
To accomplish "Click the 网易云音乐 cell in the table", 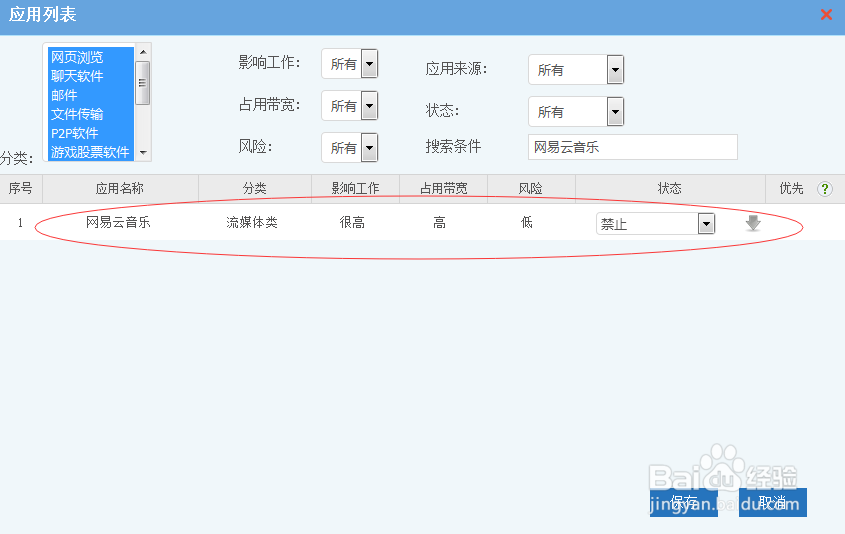I will click(118, 222).
